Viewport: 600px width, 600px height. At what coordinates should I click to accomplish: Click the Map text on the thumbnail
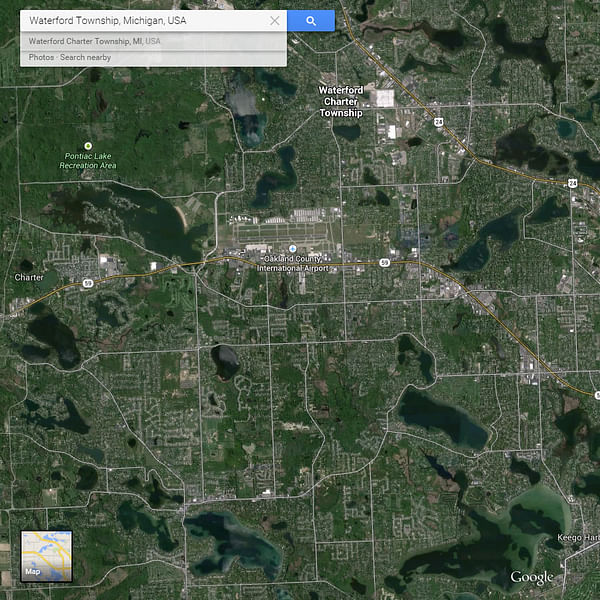coord(33,572)
